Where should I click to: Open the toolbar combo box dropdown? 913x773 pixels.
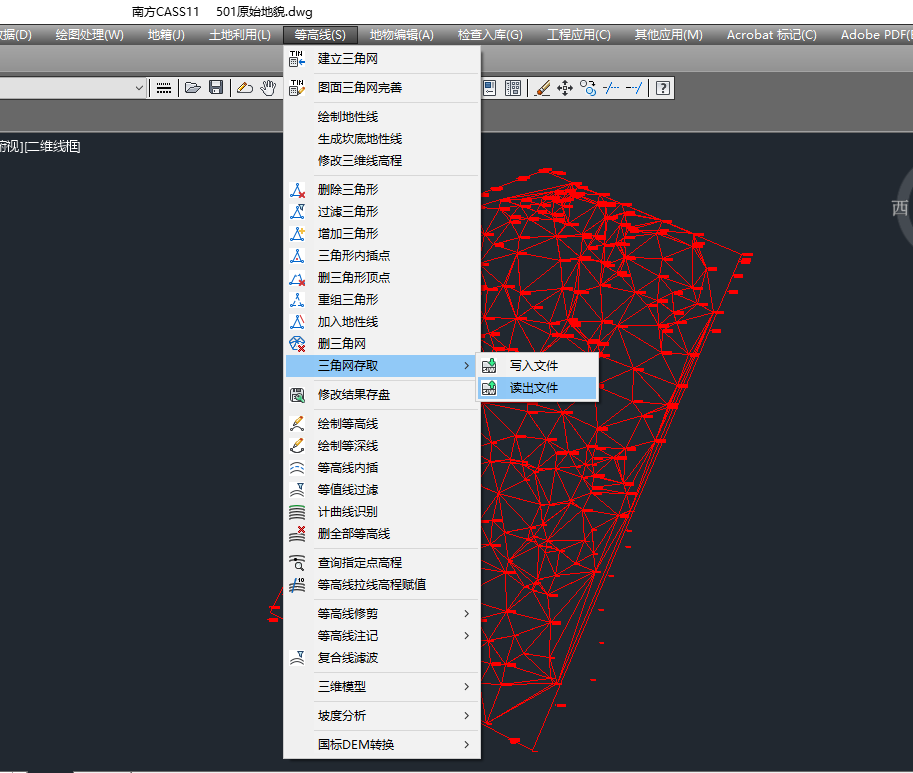(x=139, y=88)
